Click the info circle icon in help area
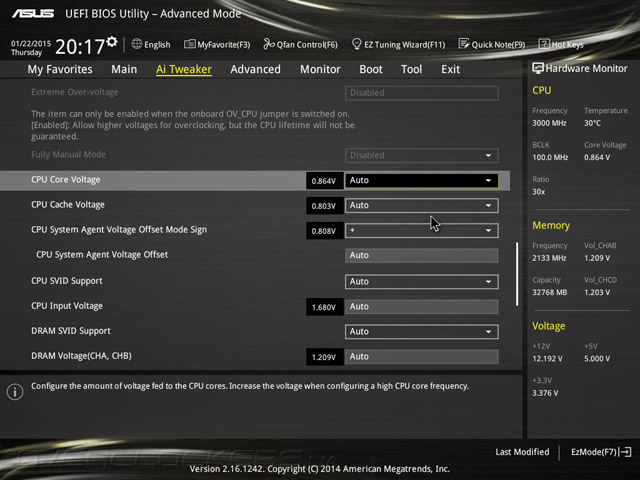Screen dimensions: 640x480 pos(15,392)
